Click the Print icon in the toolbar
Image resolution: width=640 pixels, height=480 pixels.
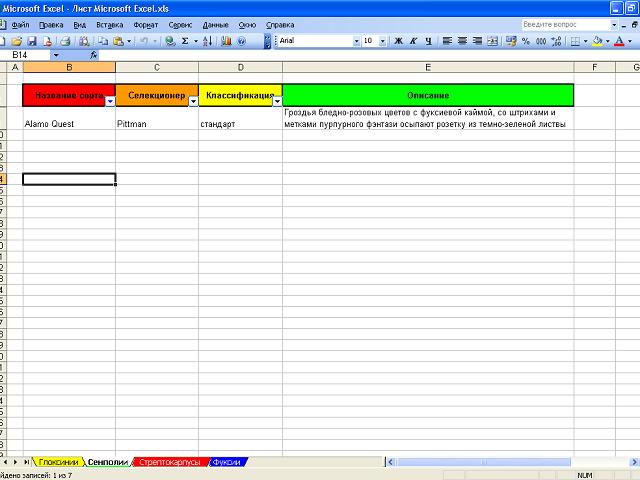[65, 41]
